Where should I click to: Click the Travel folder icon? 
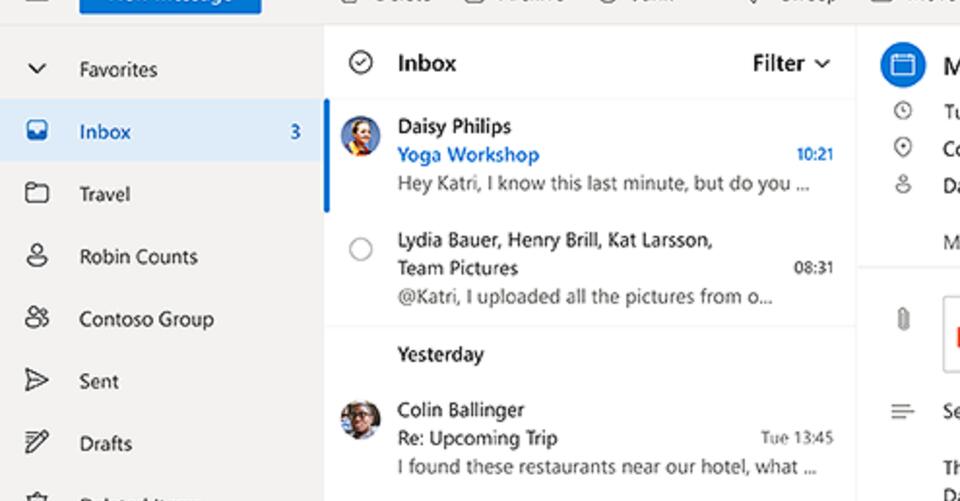[37, 193]
